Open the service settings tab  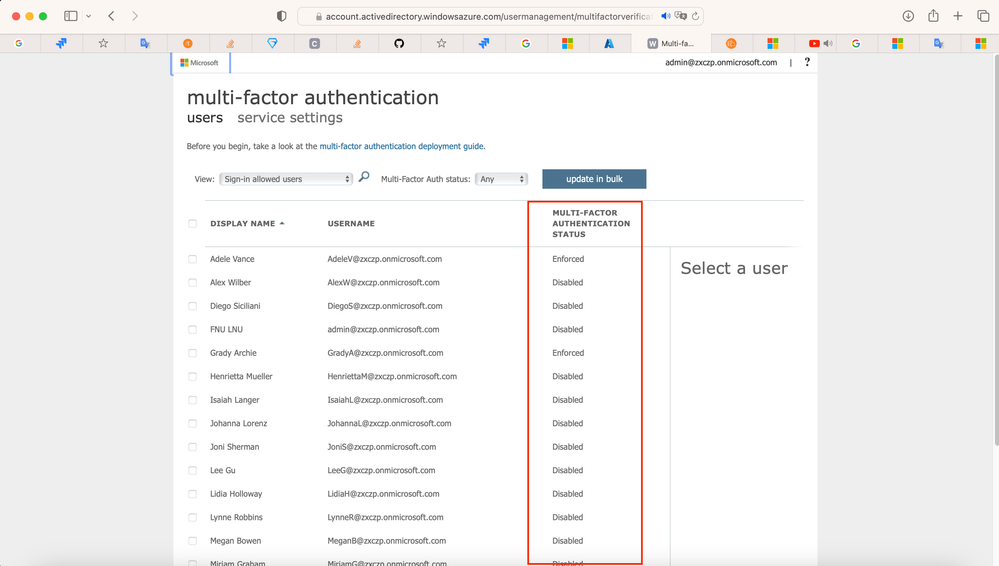[290, 118]
